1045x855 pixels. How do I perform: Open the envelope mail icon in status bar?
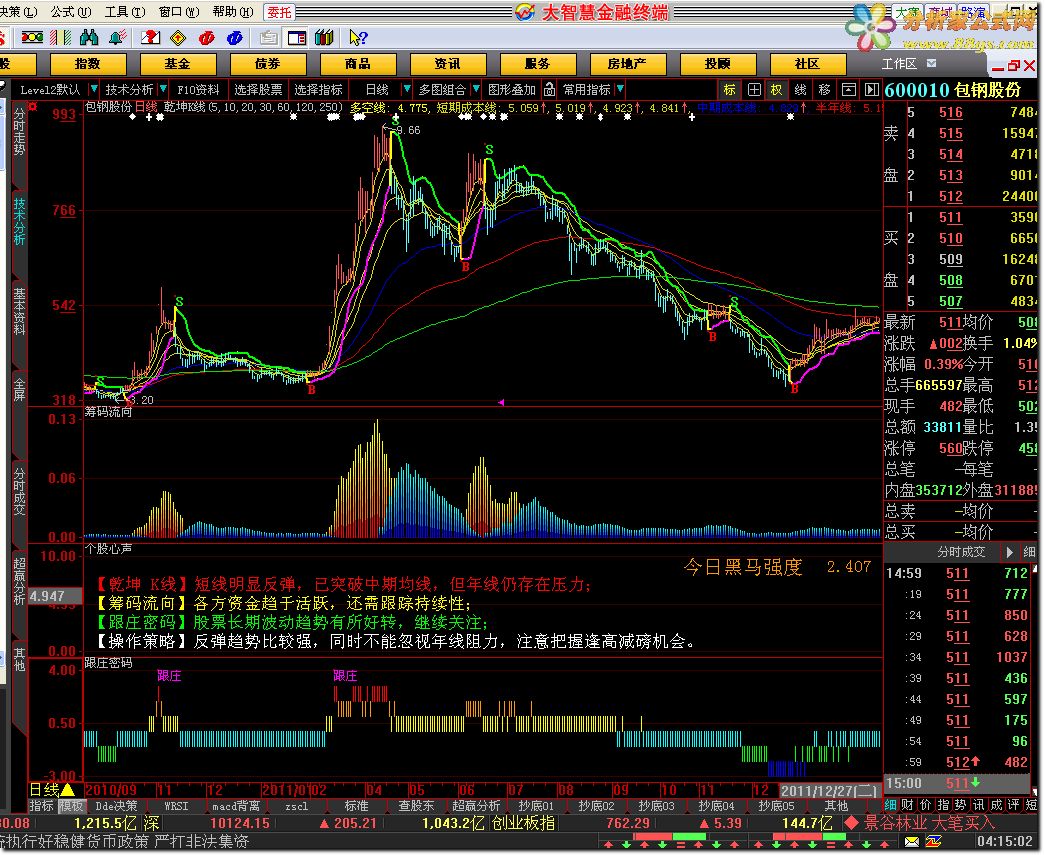click(x=912, y=842)
